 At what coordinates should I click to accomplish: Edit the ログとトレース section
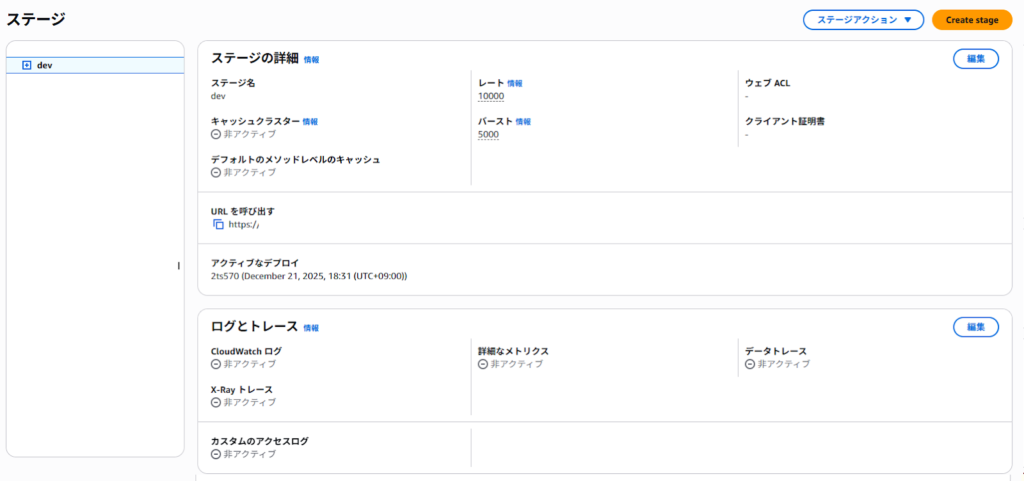[x=975, y=327]
